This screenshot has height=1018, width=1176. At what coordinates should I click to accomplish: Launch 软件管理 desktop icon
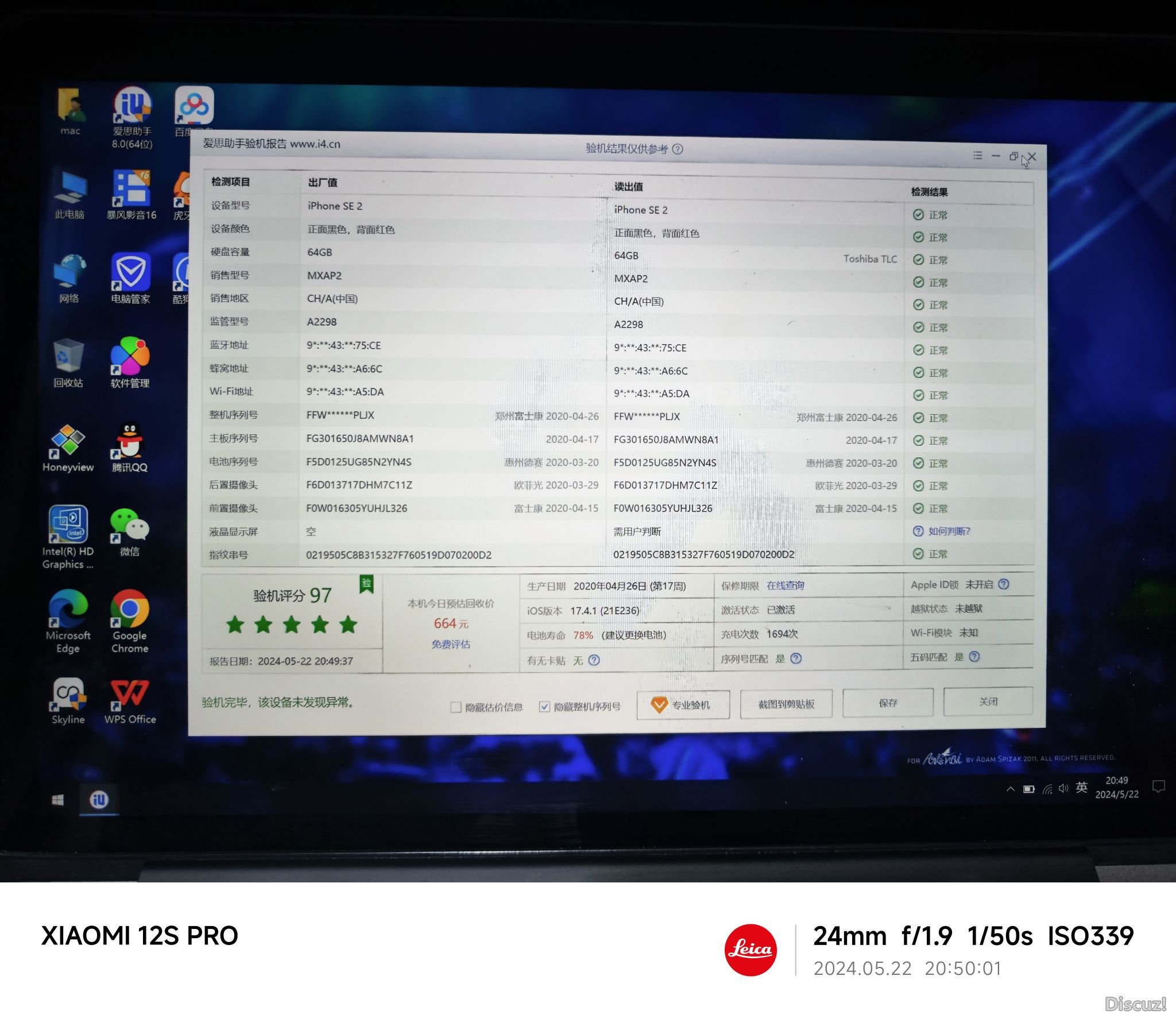pos(130,363)
